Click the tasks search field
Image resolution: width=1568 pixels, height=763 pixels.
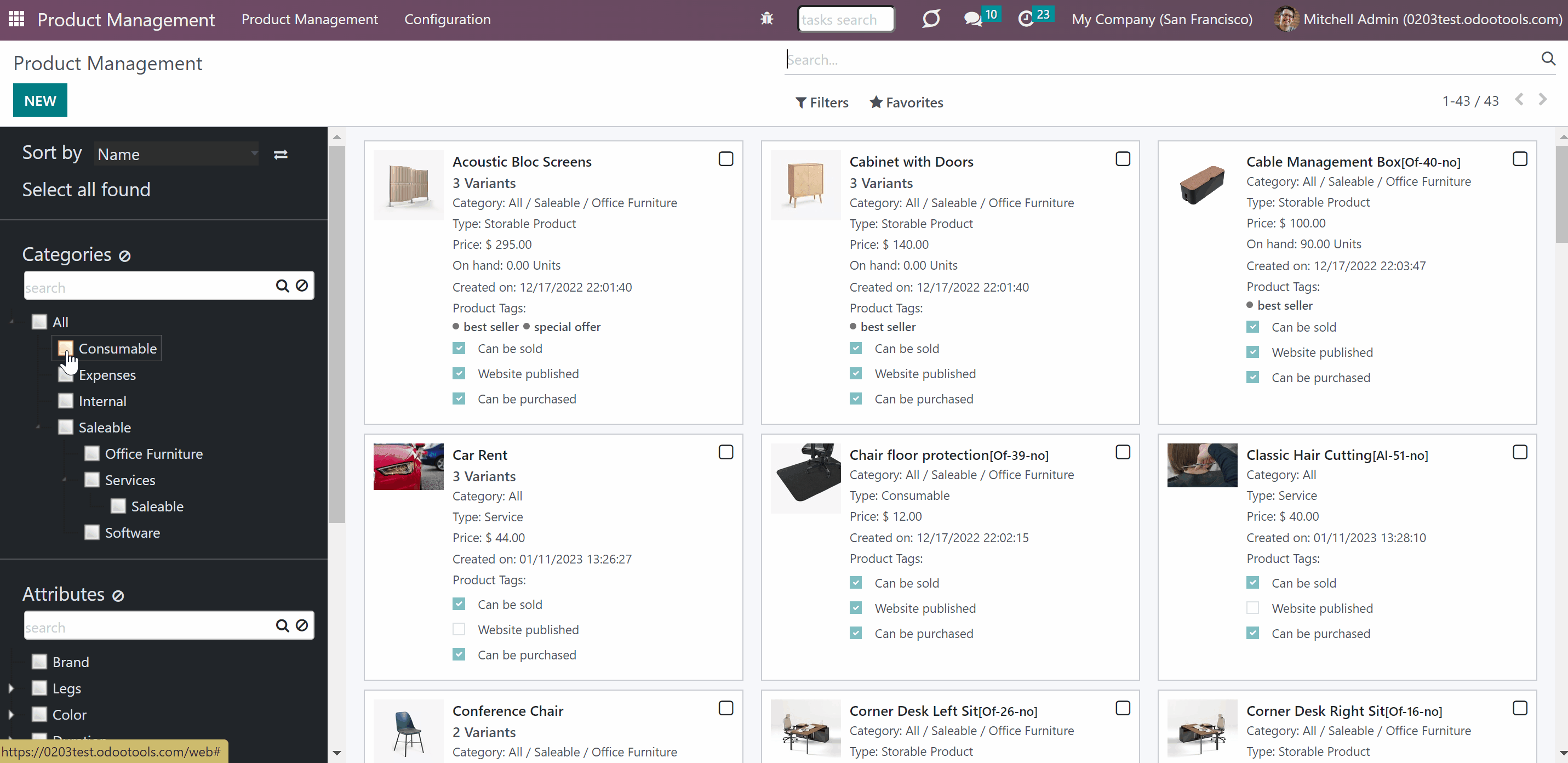click(845, 20)
